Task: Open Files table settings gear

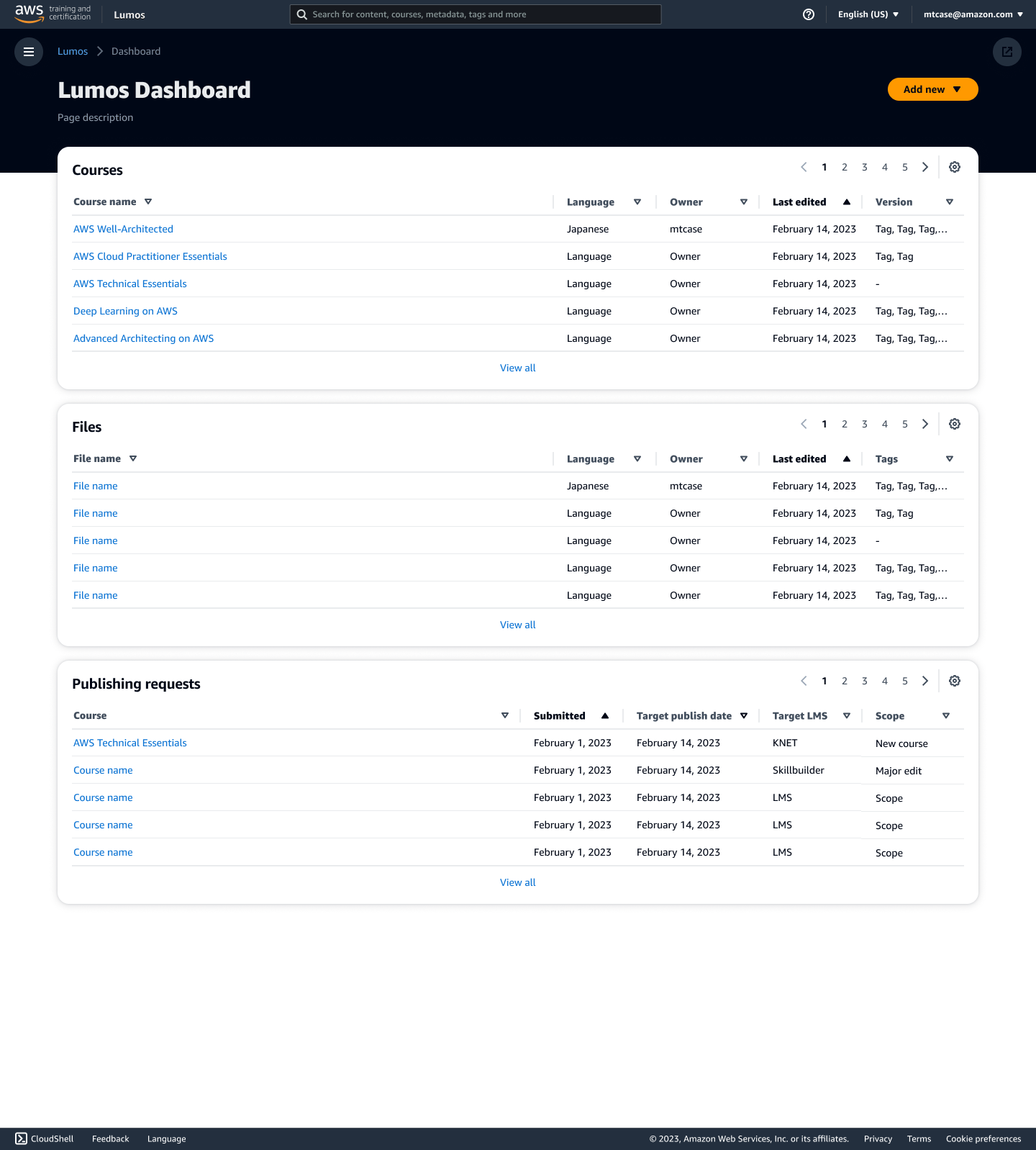Action: coord(955,424)
